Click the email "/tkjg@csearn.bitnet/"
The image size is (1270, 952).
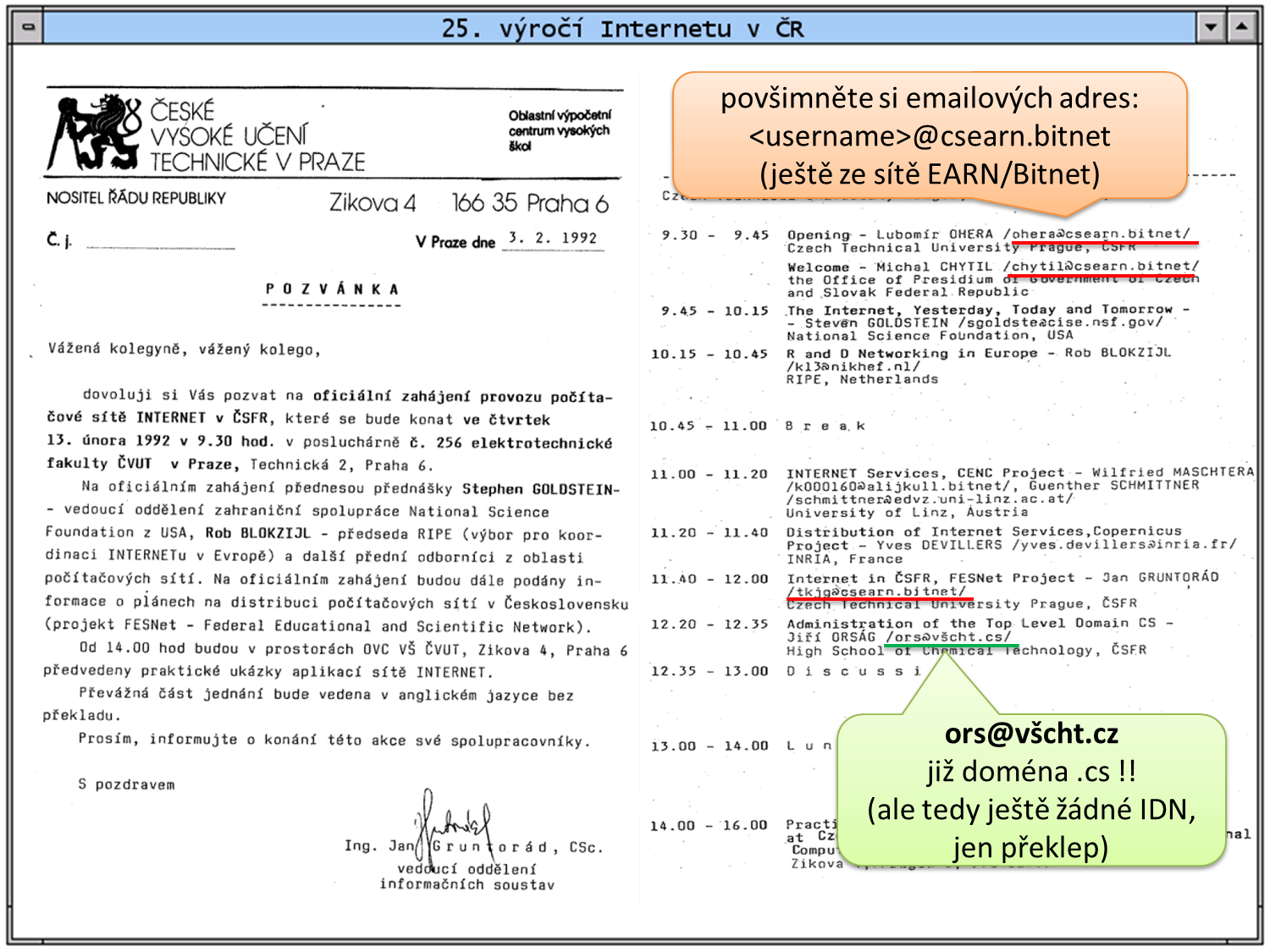(x=876, y=592)
